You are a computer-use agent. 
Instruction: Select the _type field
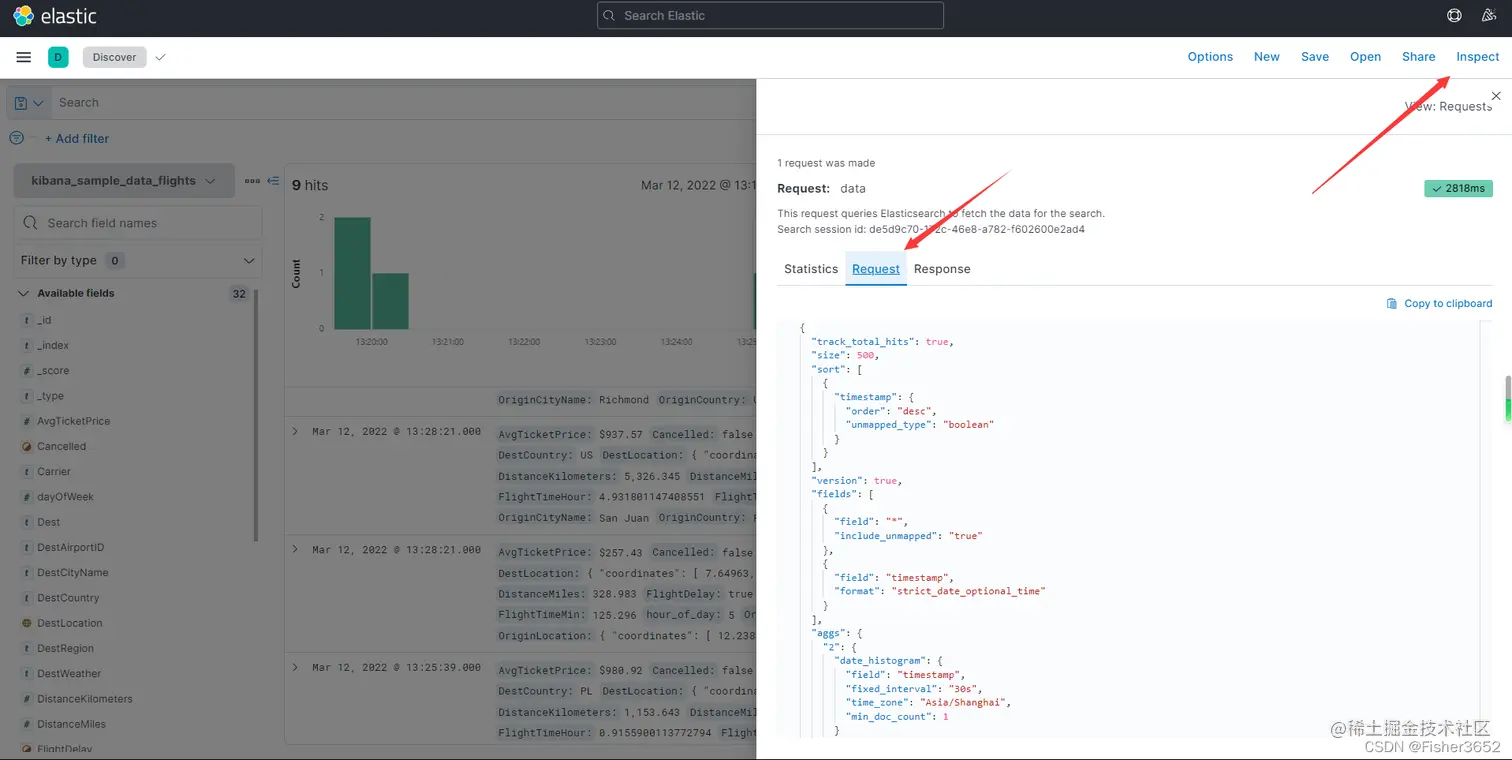[x=50, y=396]
